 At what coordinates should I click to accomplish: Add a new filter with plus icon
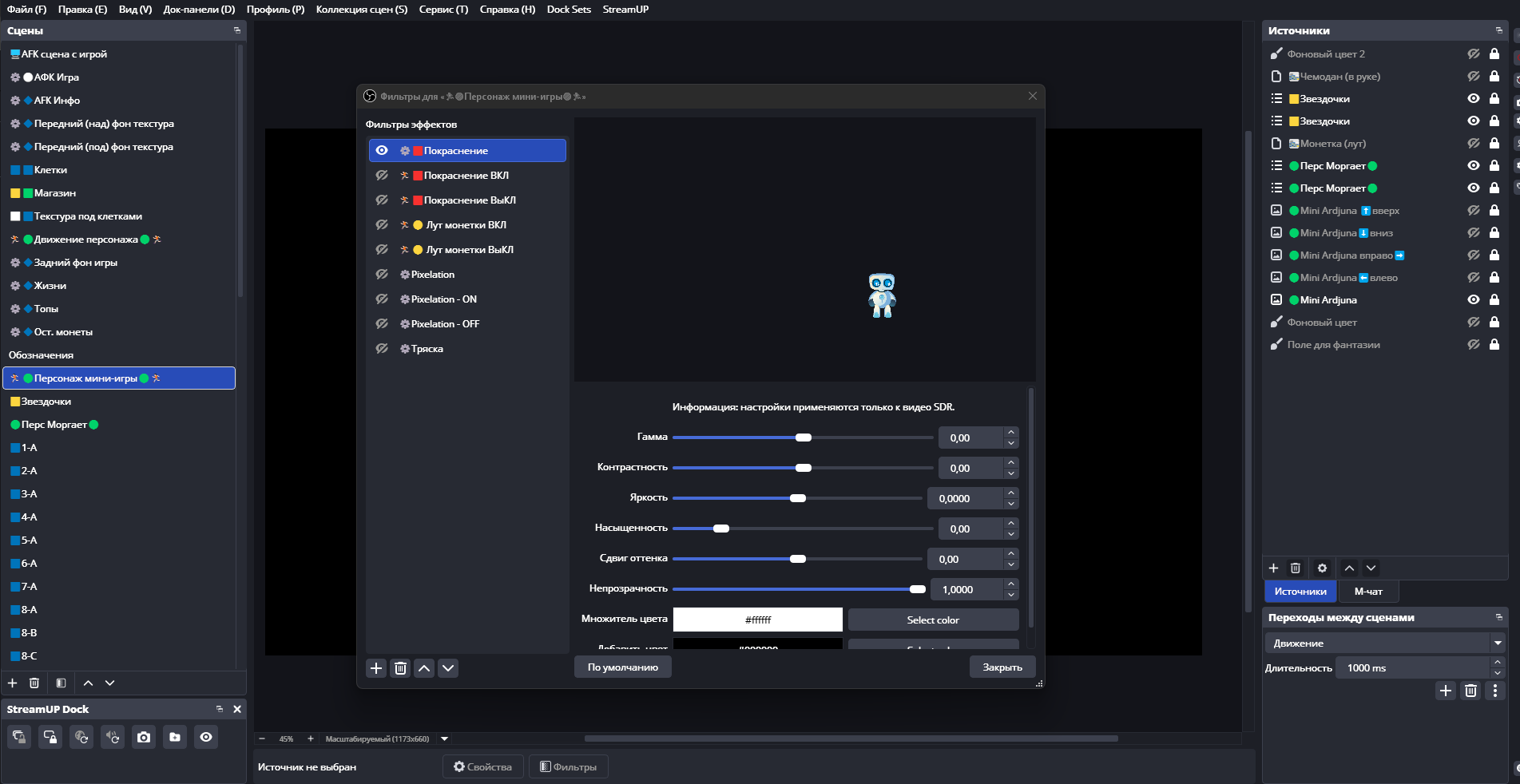(x=376, y=668)
